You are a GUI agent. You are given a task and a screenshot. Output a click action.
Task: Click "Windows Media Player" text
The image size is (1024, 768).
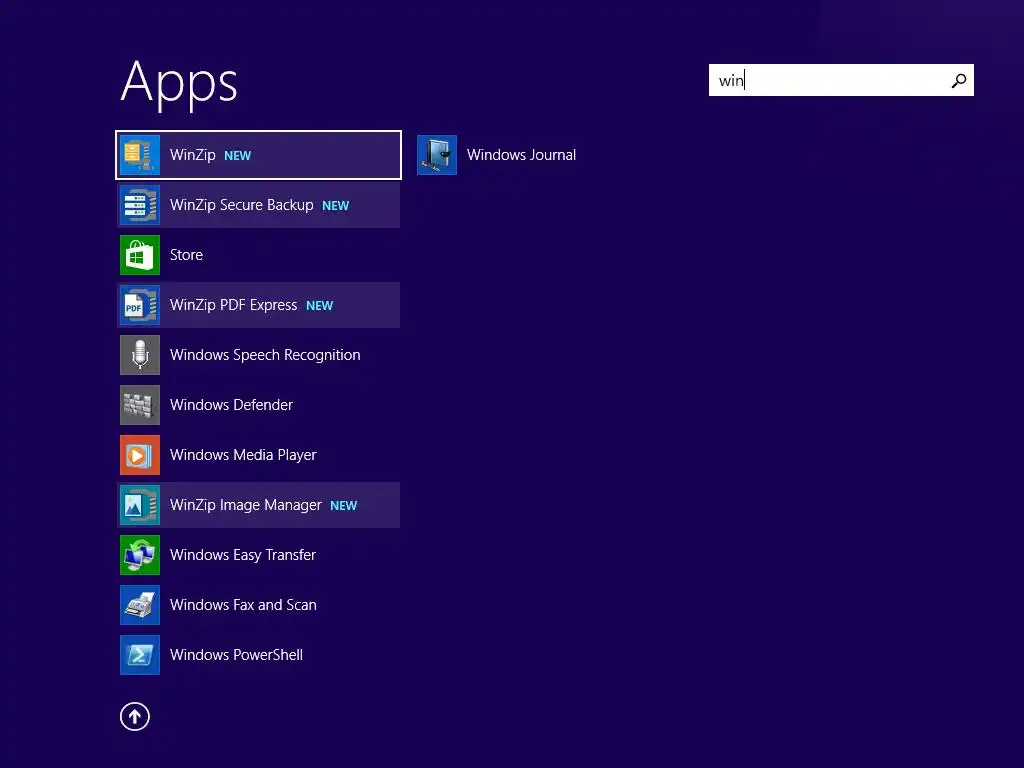point(243,455)
